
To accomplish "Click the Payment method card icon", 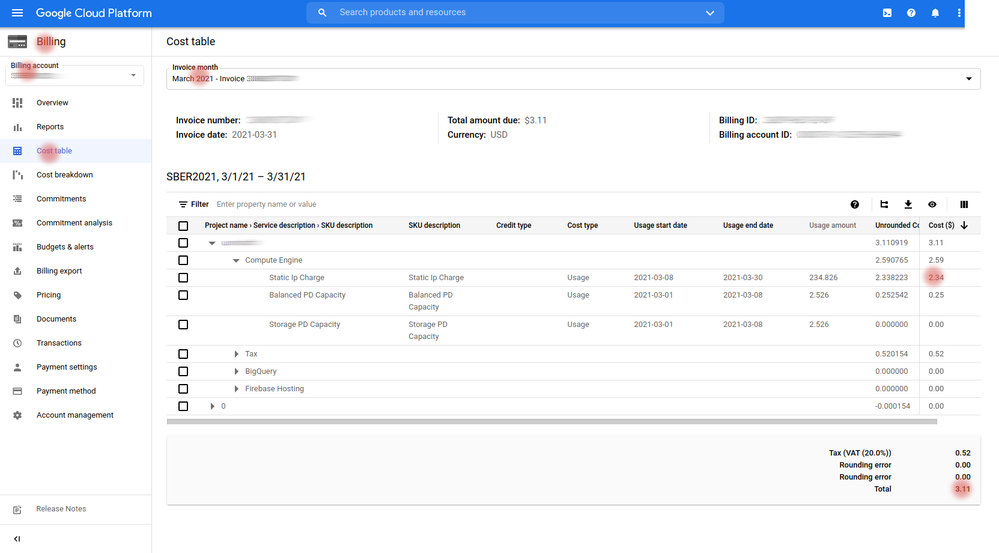I will tap(17, 391).
